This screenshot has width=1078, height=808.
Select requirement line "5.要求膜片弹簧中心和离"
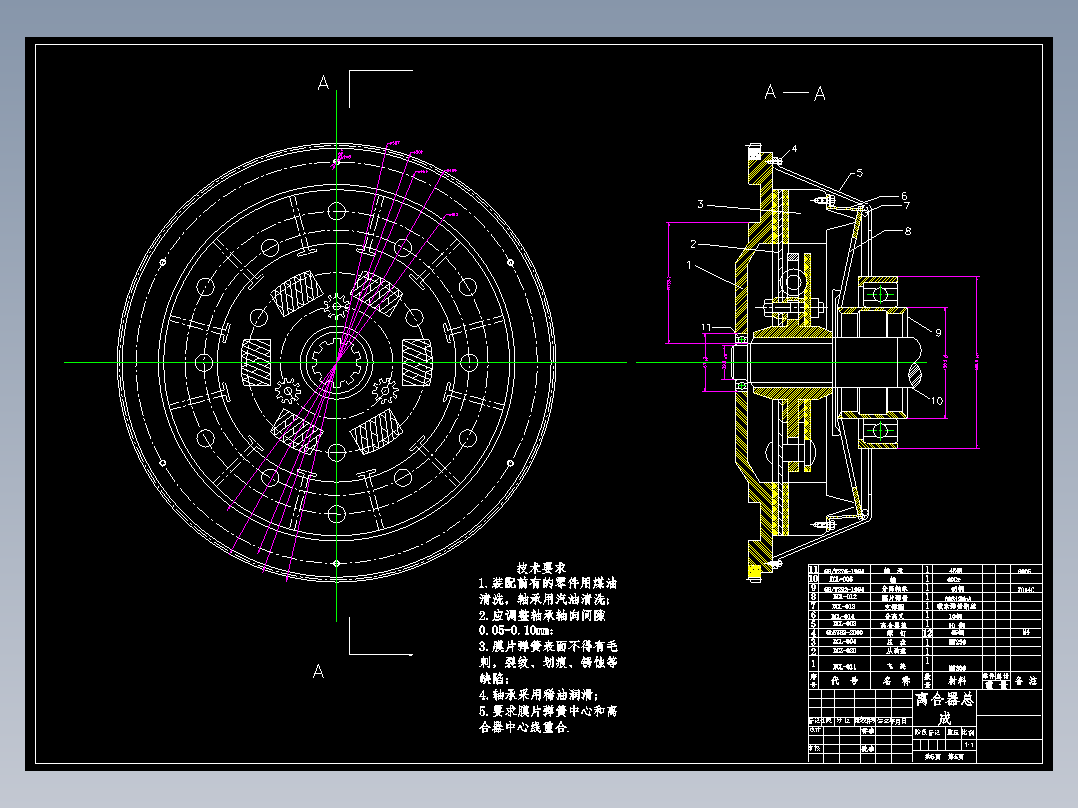click(548, 711)
